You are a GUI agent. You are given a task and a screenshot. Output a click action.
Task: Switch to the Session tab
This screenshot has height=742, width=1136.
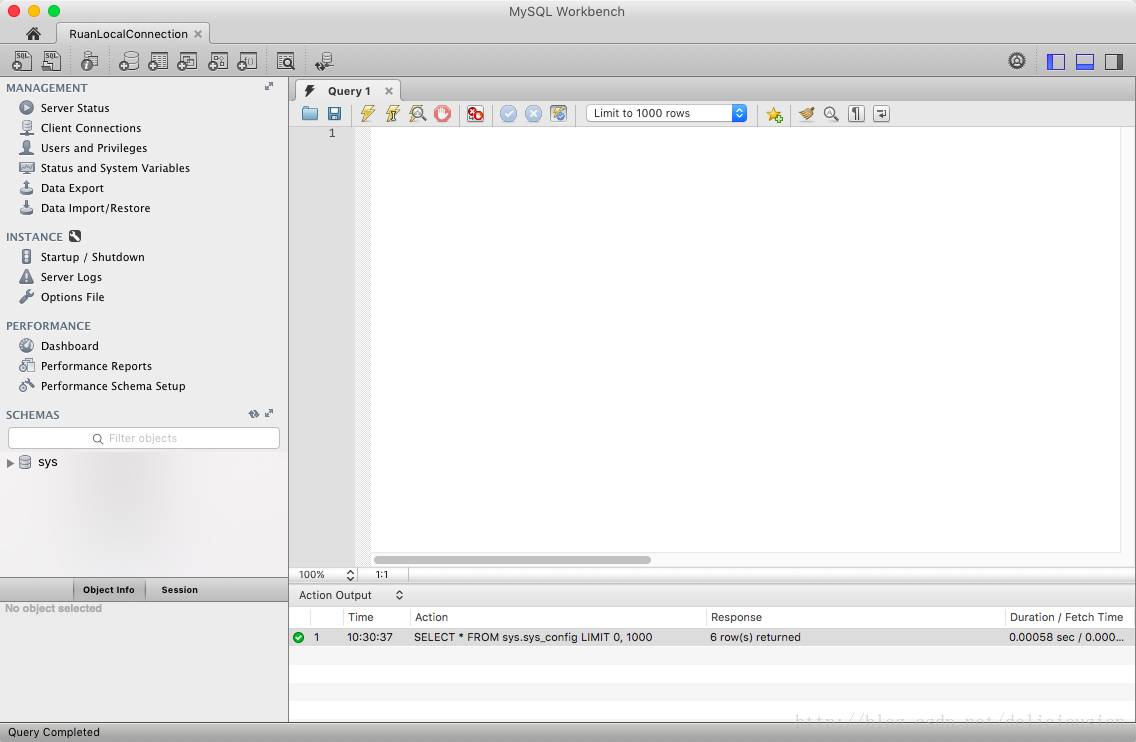[180, 590]
